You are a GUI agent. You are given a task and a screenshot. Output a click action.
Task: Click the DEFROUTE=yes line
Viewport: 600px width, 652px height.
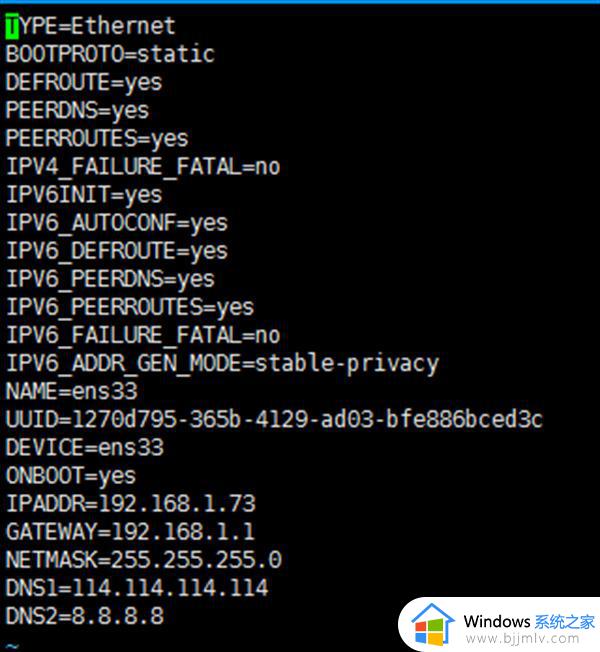tap(84, 81)
